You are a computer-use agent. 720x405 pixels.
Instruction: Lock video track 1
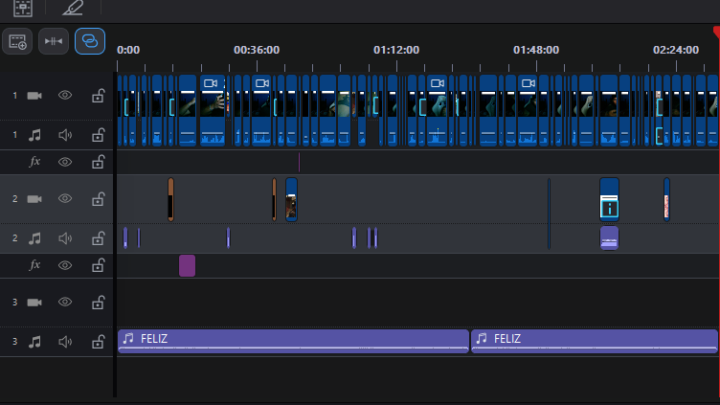pyautogui.click(x=98, y=96)
